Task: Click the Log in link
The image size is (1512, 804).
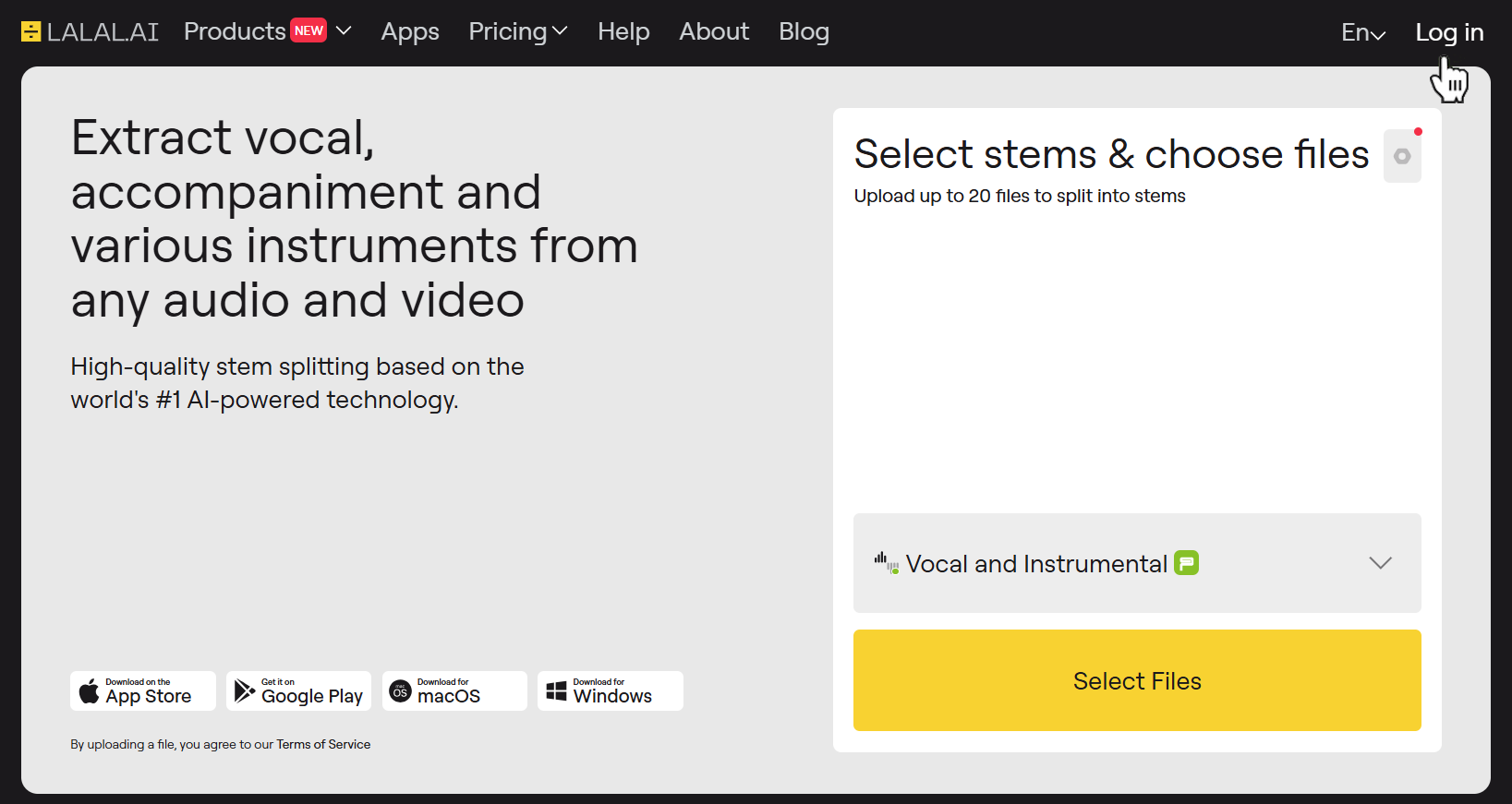Action: (x=1449, y=32)
